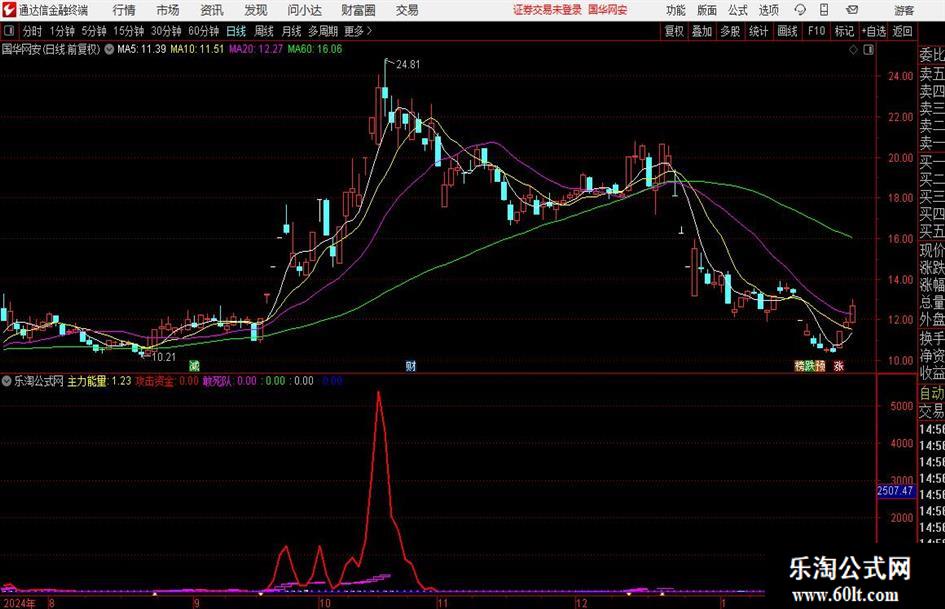Open the mobile phone icon

(824, 10)
